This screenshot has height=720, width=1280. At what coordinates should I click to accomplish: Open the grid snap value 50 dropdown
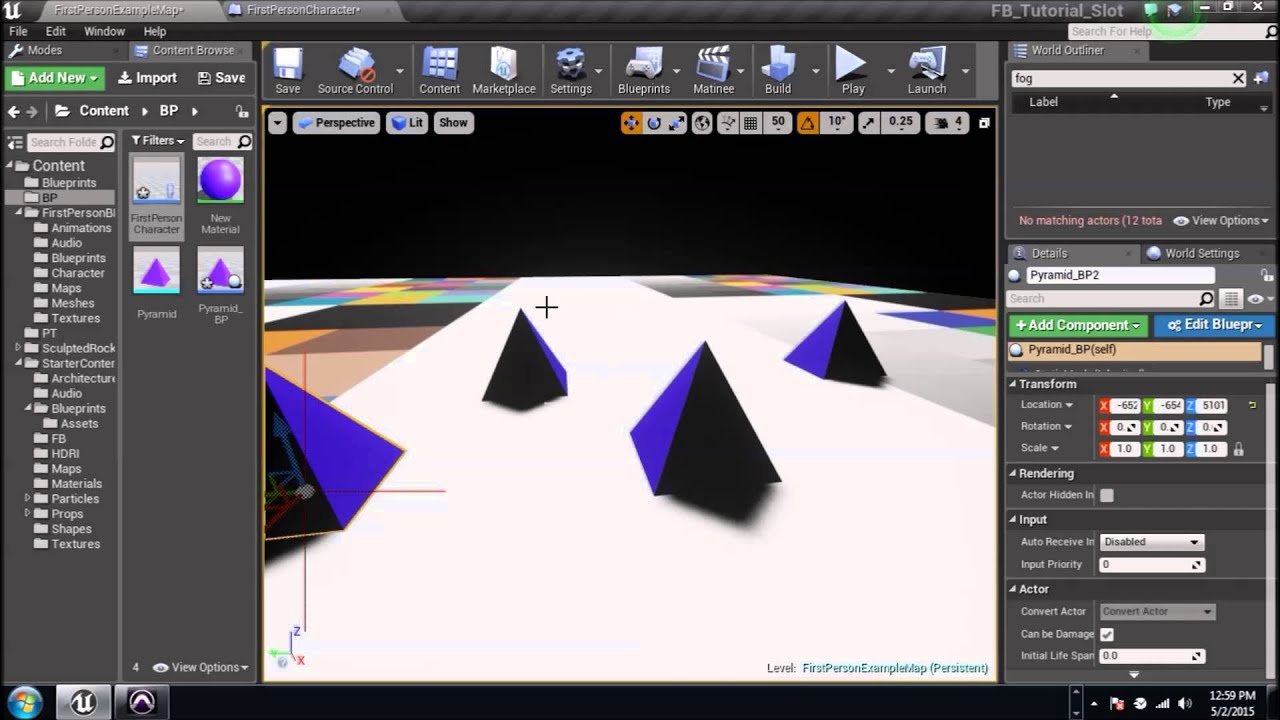(777, 123)
